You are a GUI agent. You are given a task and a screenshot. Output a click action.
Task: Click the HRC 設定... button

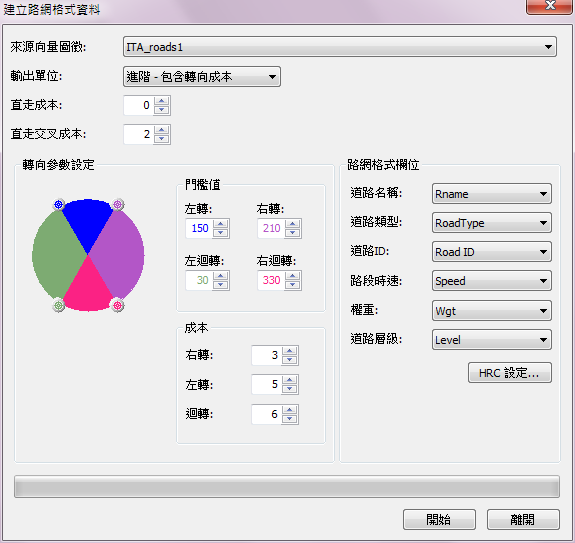tap(509, 373)
